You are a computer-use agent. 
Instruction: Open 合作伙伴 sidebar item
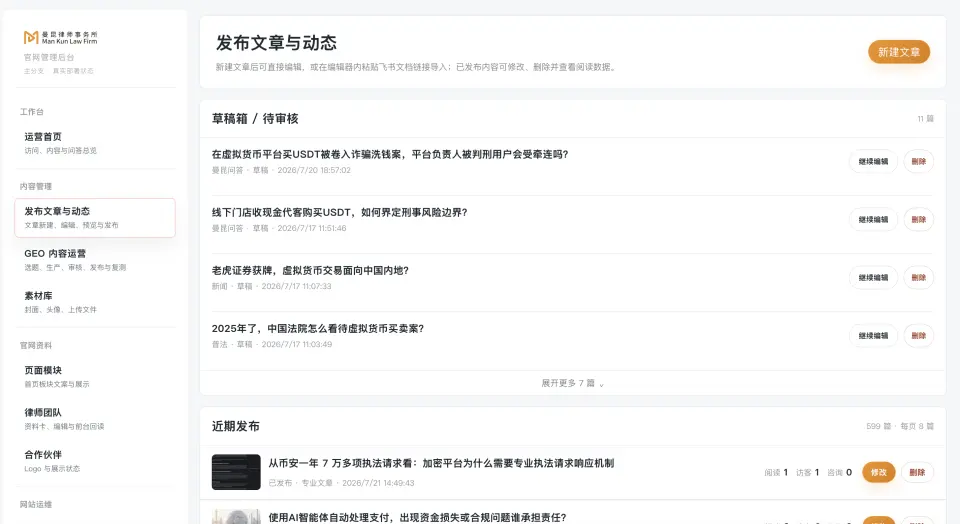(95, 461)
